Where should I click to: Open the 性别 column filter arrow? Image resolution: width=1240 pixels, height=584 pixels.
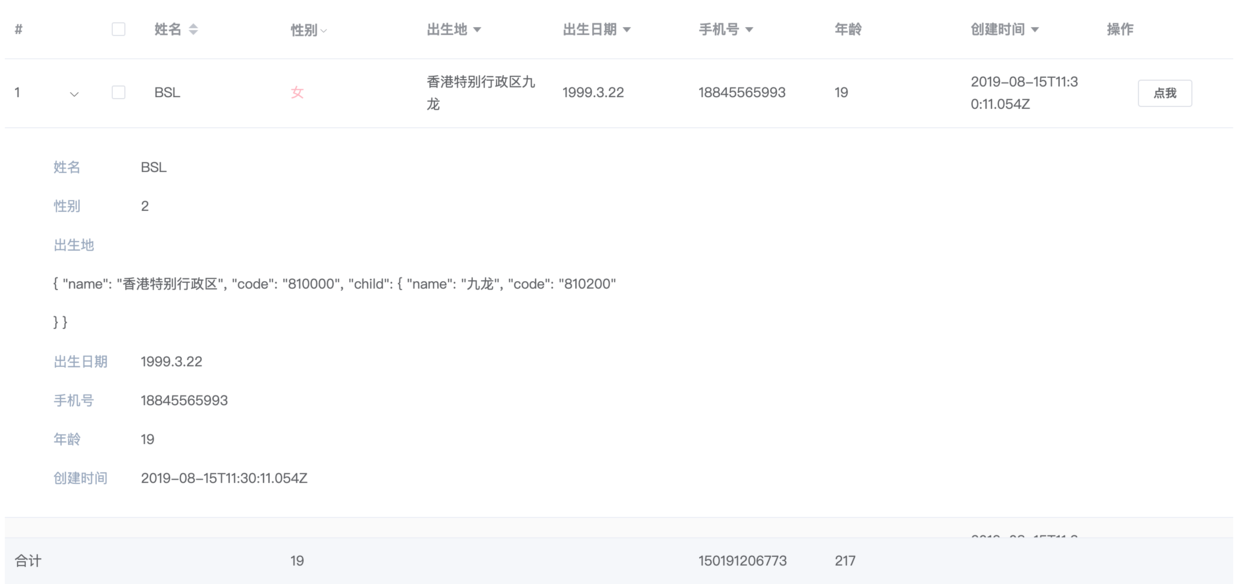click(324, 30)
